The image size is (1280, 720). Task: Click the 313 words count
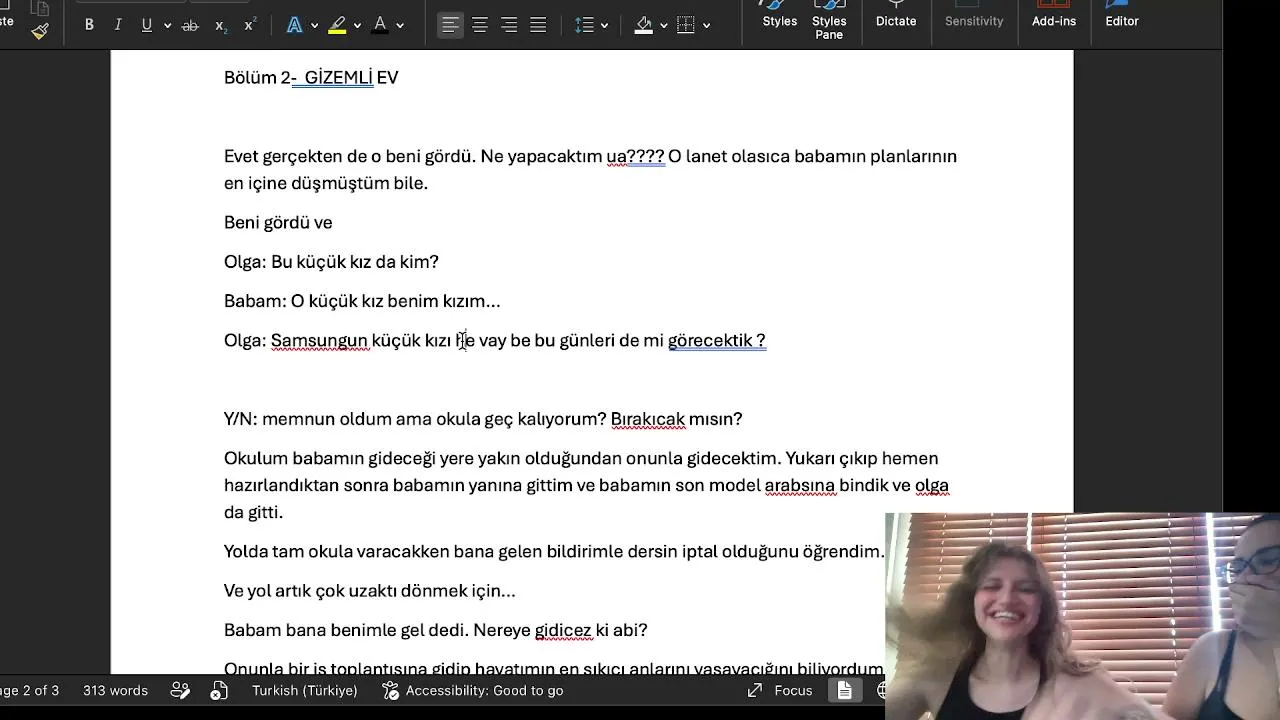click(x=115, y=690)
